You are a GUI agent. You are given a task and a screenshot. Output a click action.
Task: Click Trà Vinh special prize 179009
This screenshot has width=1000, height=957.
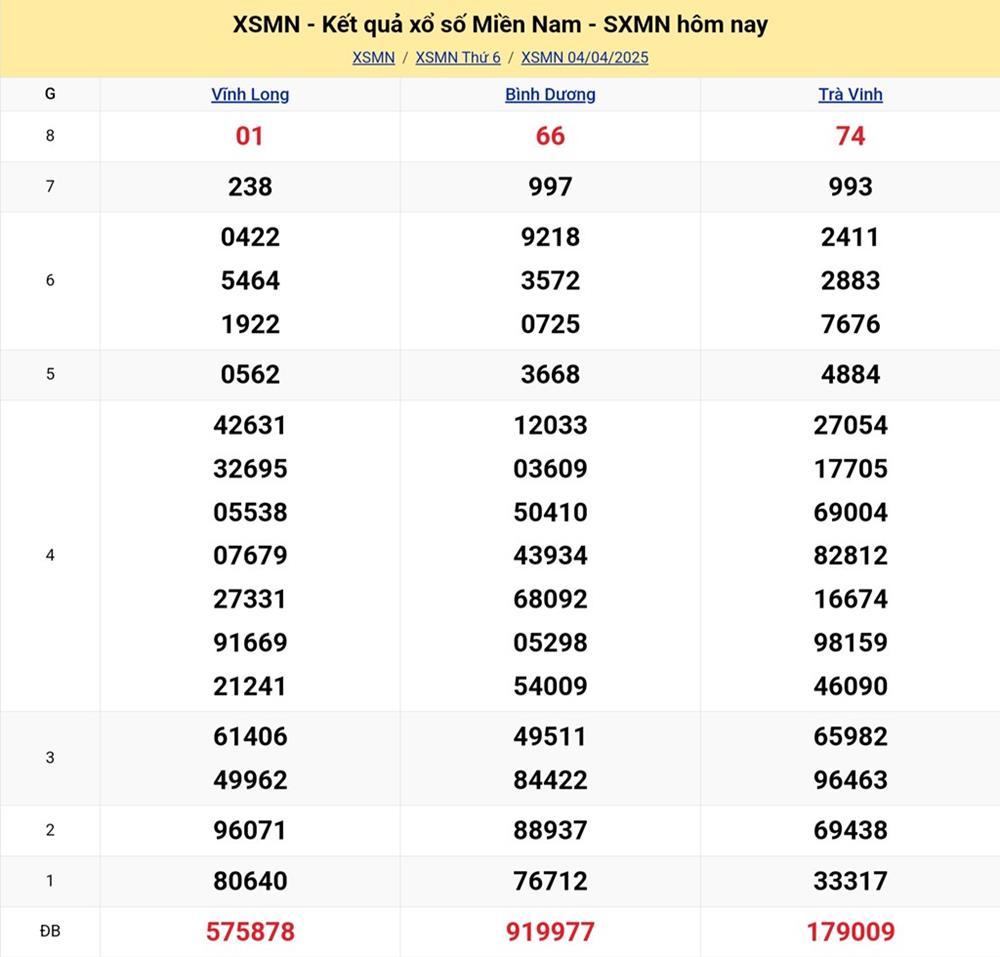click(x=850, y=932)
